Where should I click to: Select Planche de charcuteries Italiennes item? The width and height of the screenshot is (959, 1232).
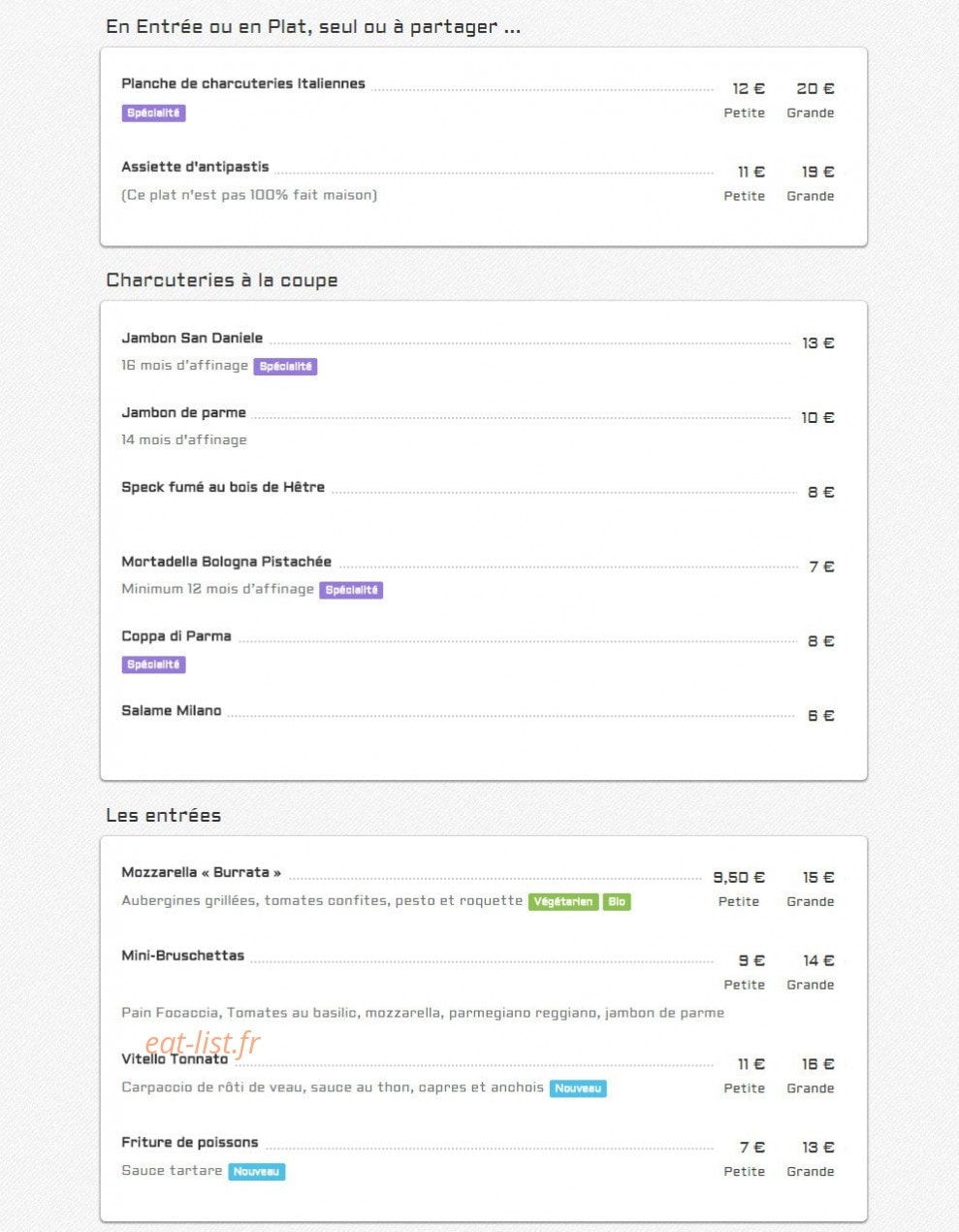pyautogui.click(x=243, y=83)
